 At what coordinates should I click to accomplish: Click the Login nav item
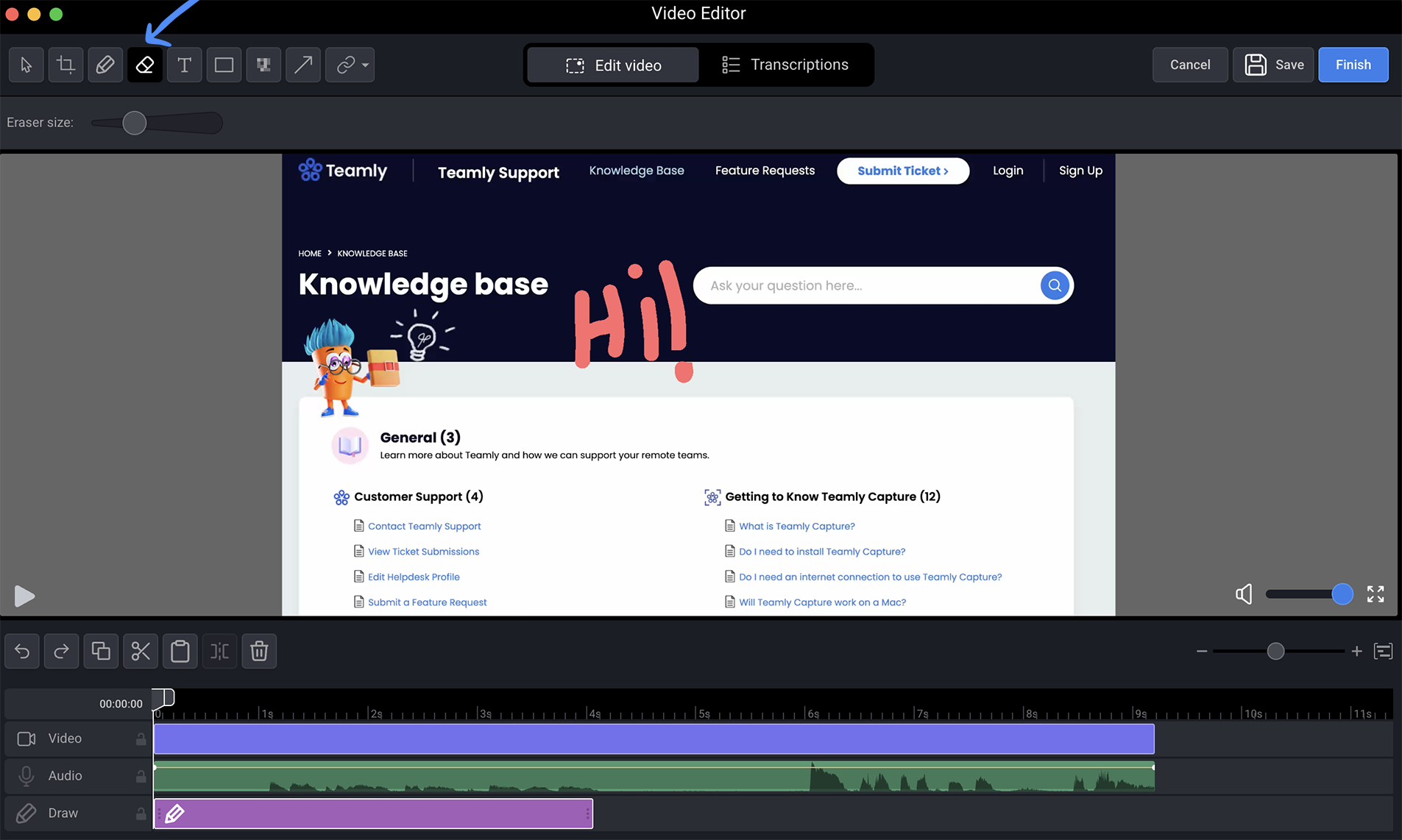pos(1008,171)
